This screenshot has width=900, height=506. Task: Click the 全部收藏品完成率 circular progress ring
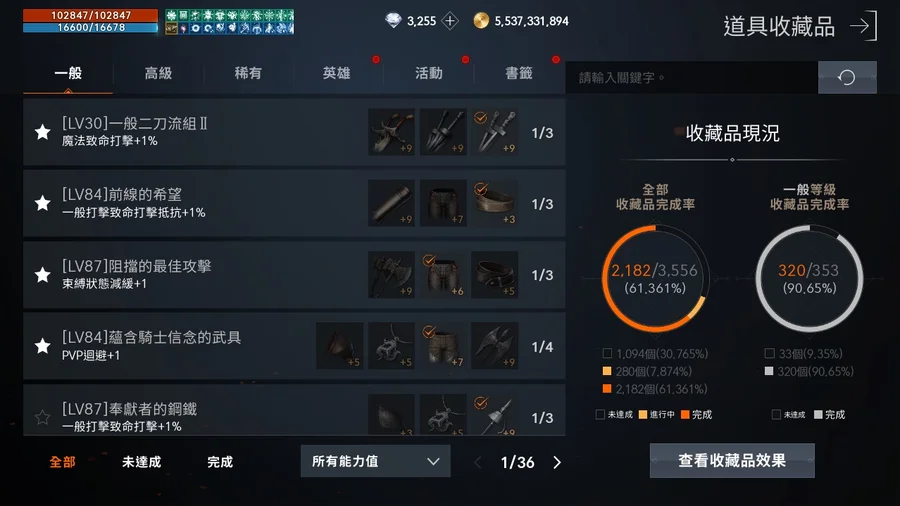coord(655,278)
